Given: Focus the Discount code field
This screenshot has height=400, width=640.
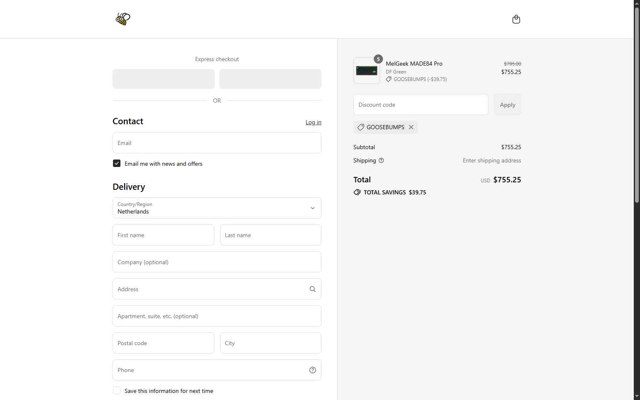Looking at the screenshot, I should 421,104.
